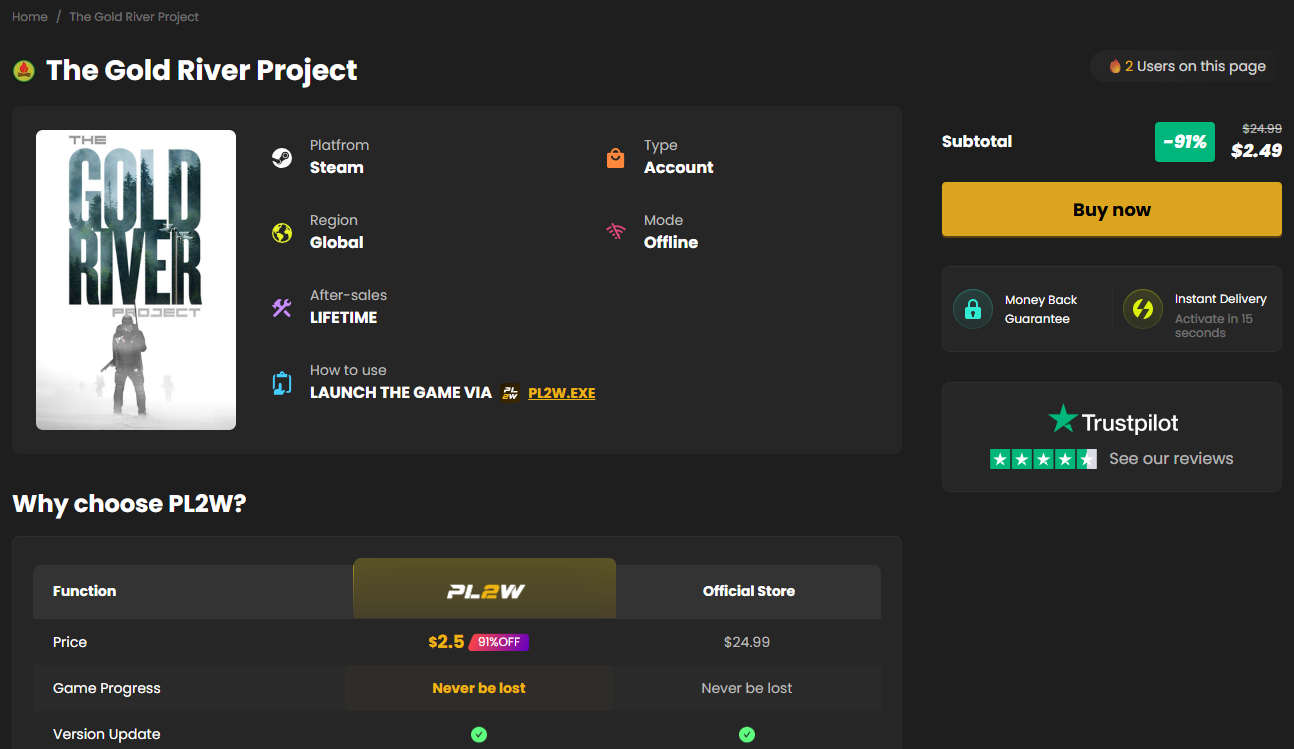Screen dimensions: 1294x749
Task: Click the bold yellow Never be lost cell
Action: pos(479,688)
